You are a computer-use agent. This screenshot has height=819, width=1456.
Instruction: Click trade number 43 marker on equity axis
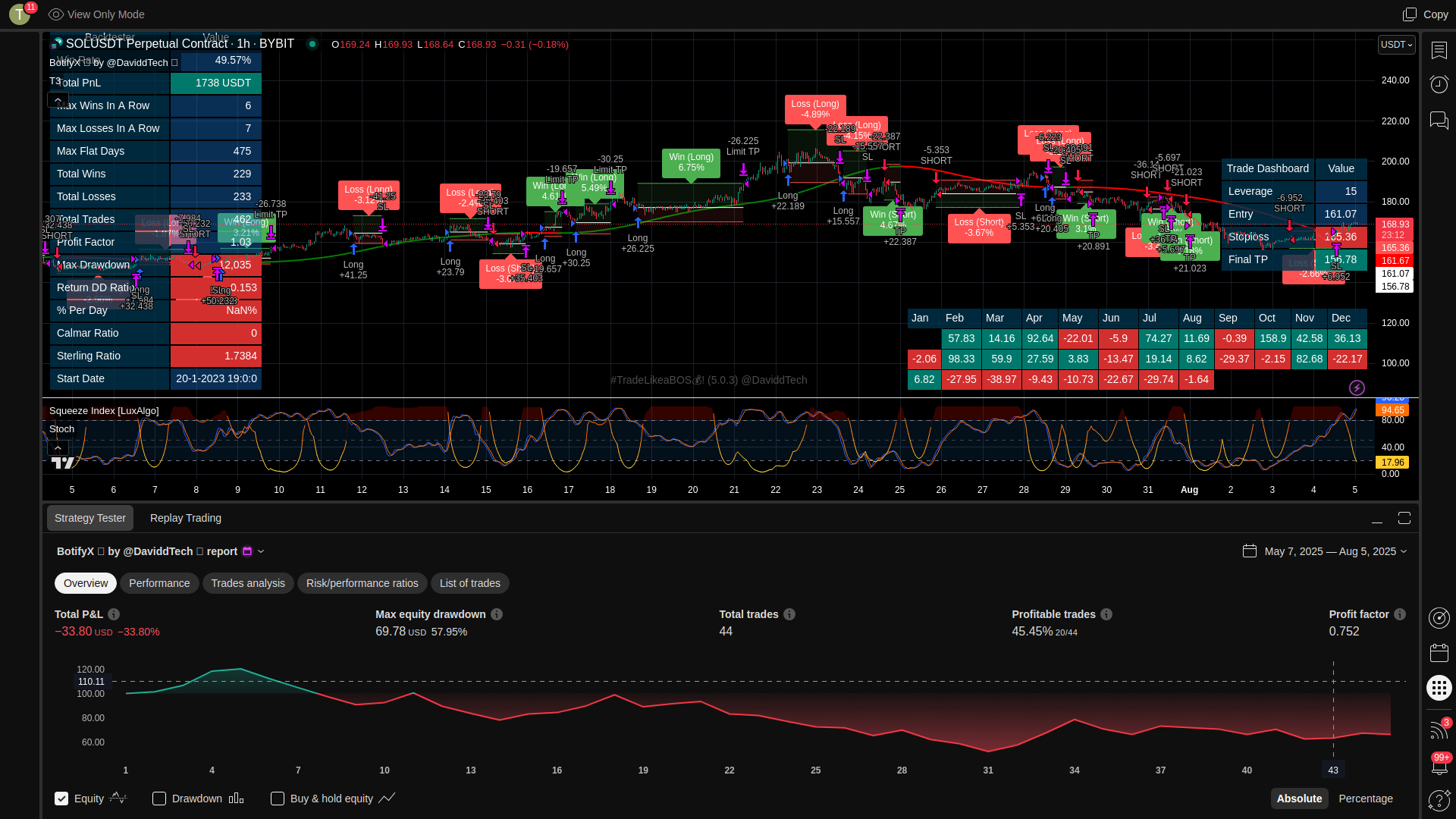1333,770
